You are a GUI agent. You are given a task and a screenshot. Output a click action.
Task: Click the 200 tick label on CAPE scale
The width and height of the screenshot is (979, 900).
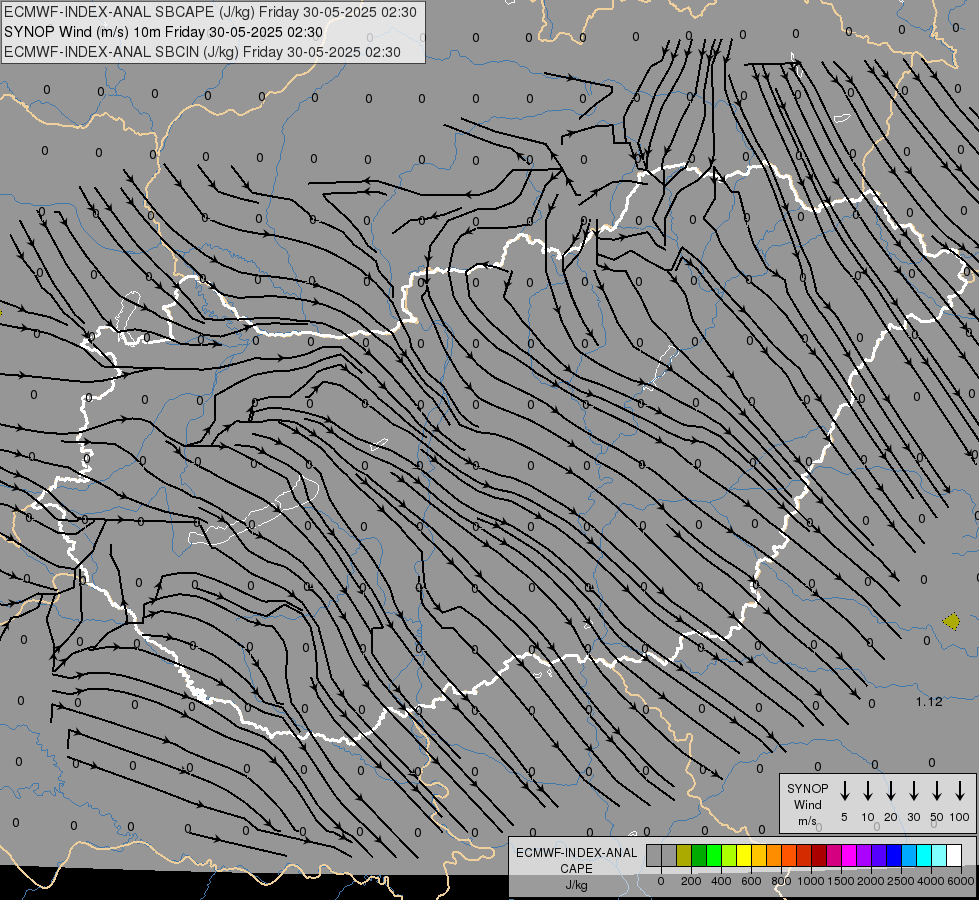click(x=691, y=881)
